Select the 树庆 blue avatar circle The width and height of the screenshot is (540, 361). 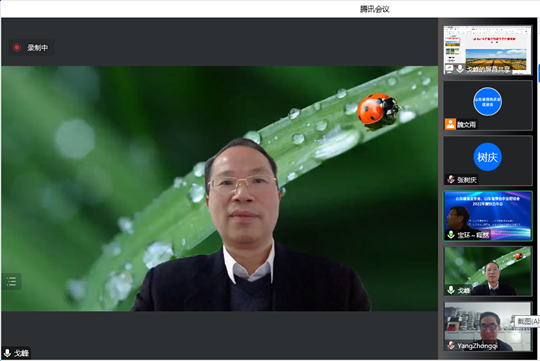coord(487,157)
